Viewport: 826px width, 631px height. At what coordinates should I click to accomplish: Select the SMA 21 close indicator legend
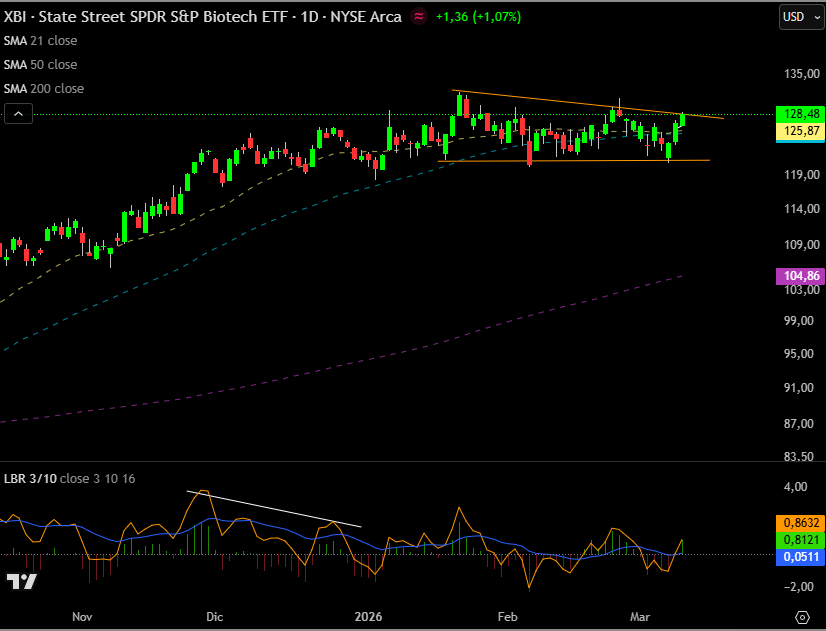(40, 41)
